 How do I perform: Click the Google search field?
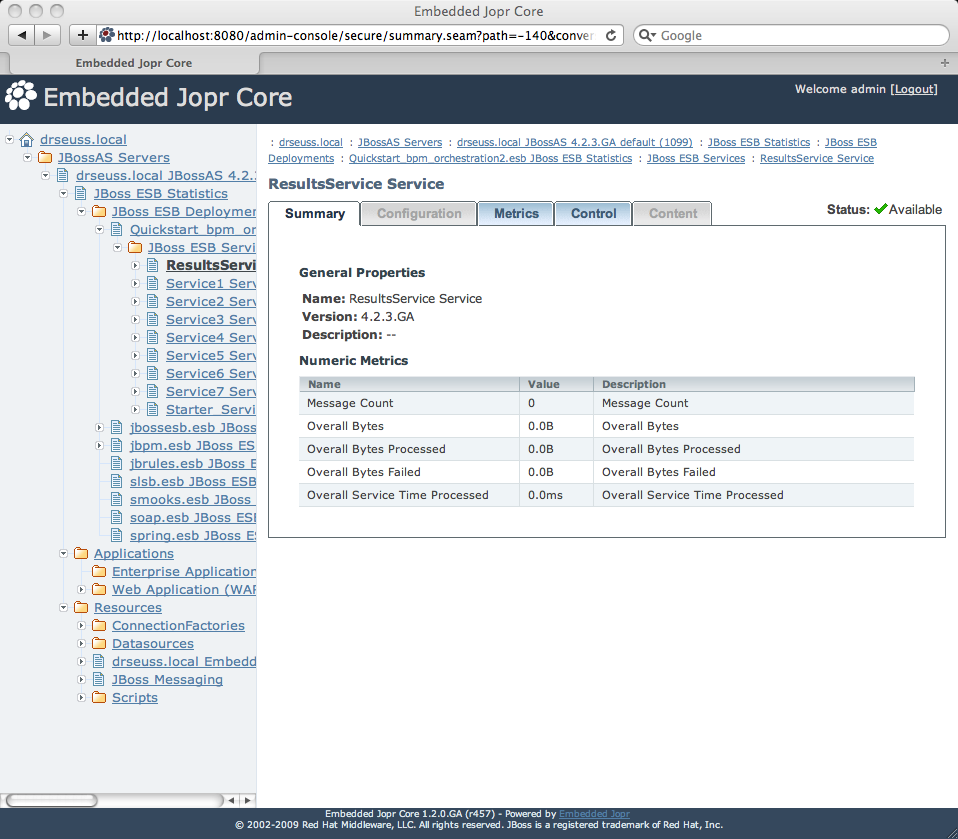(791, 35)
